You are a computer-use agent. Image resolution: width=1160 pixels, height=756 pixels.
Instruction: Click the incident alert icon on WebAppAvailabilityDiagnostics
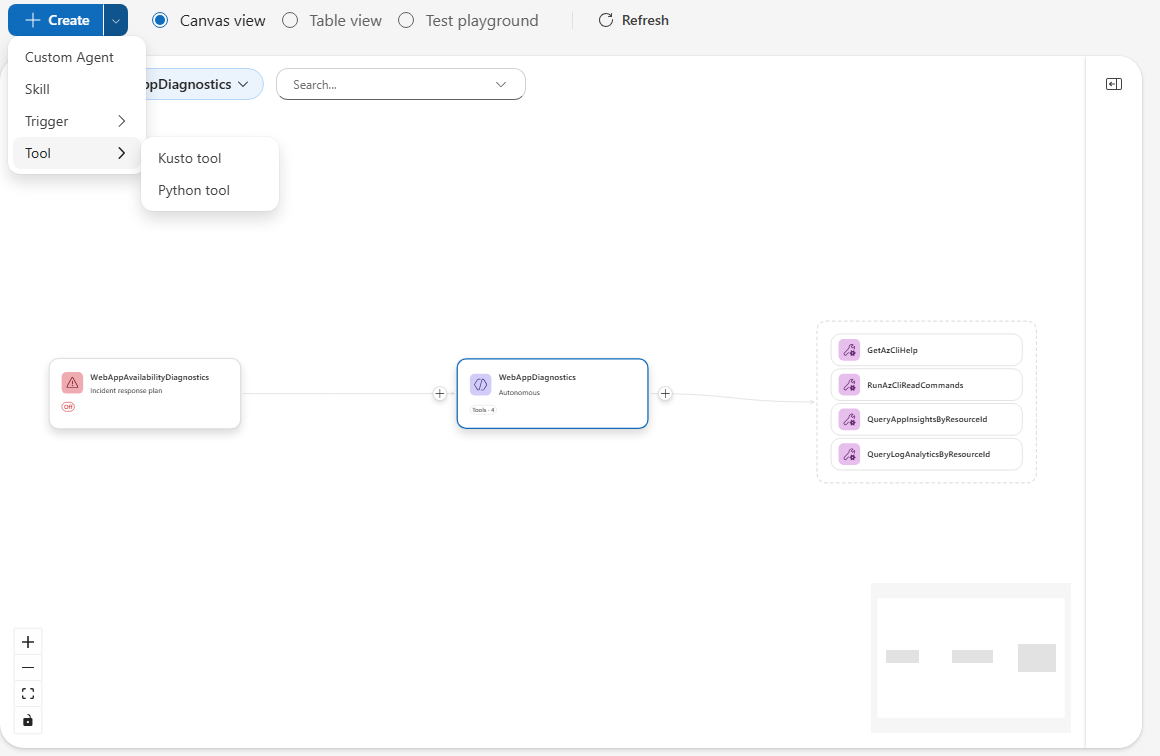click(x=72, y=383)
